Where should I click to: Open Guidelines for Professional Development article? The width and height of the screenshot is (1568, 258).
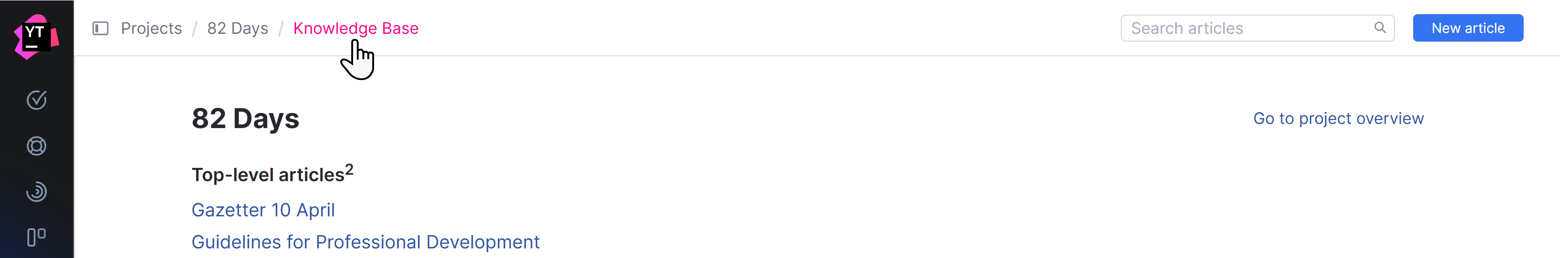(365, 242)
